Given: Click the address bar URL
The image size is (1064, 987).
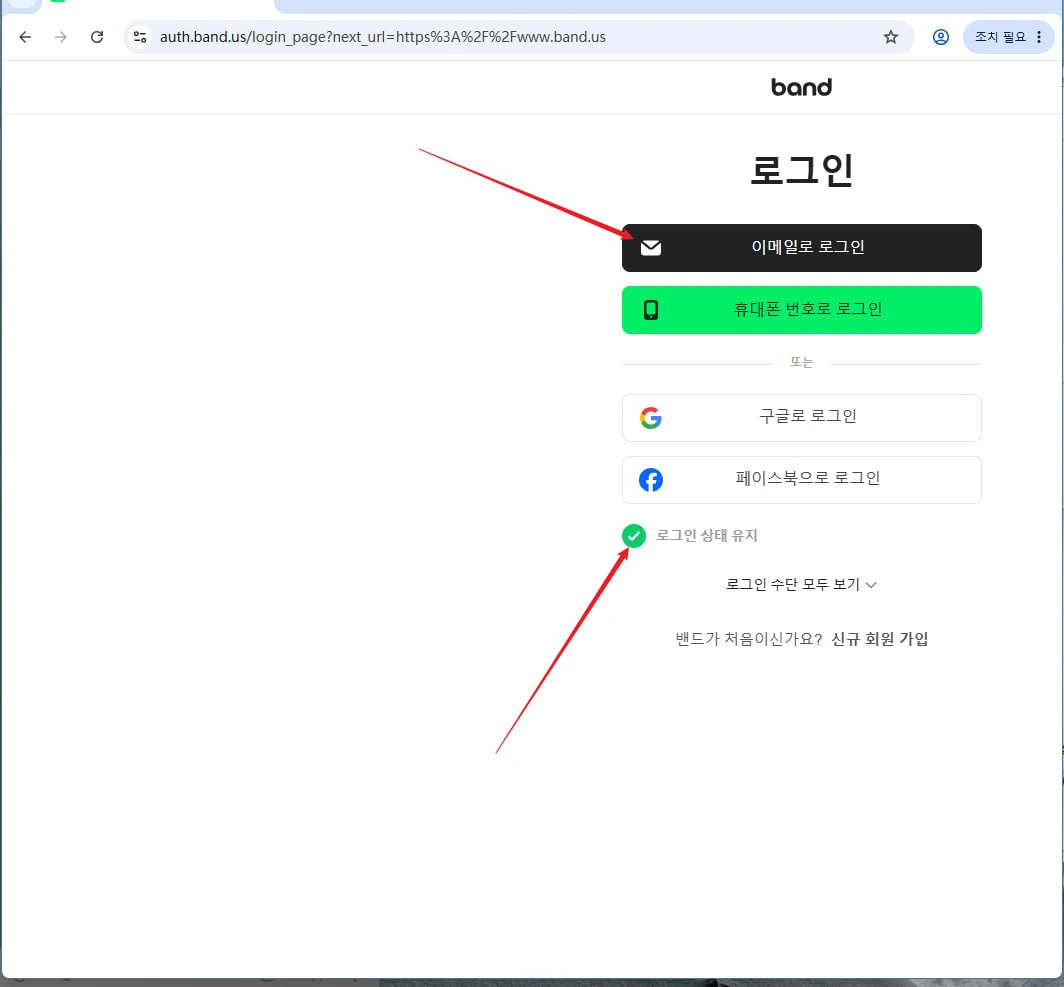Looking at the screenshot, I should (x=383, y=37).
